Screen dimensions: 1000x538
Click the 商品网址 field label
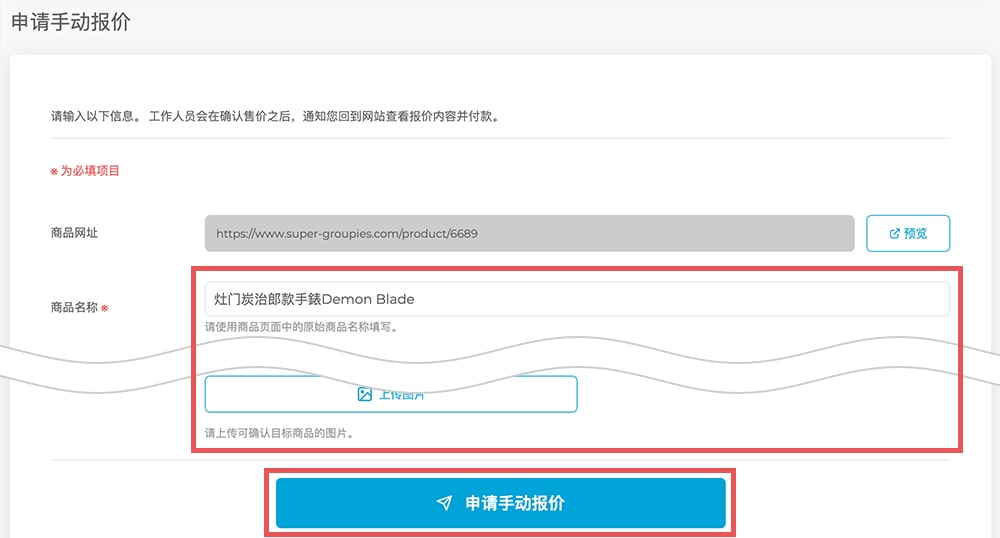(x=75, y=233)
